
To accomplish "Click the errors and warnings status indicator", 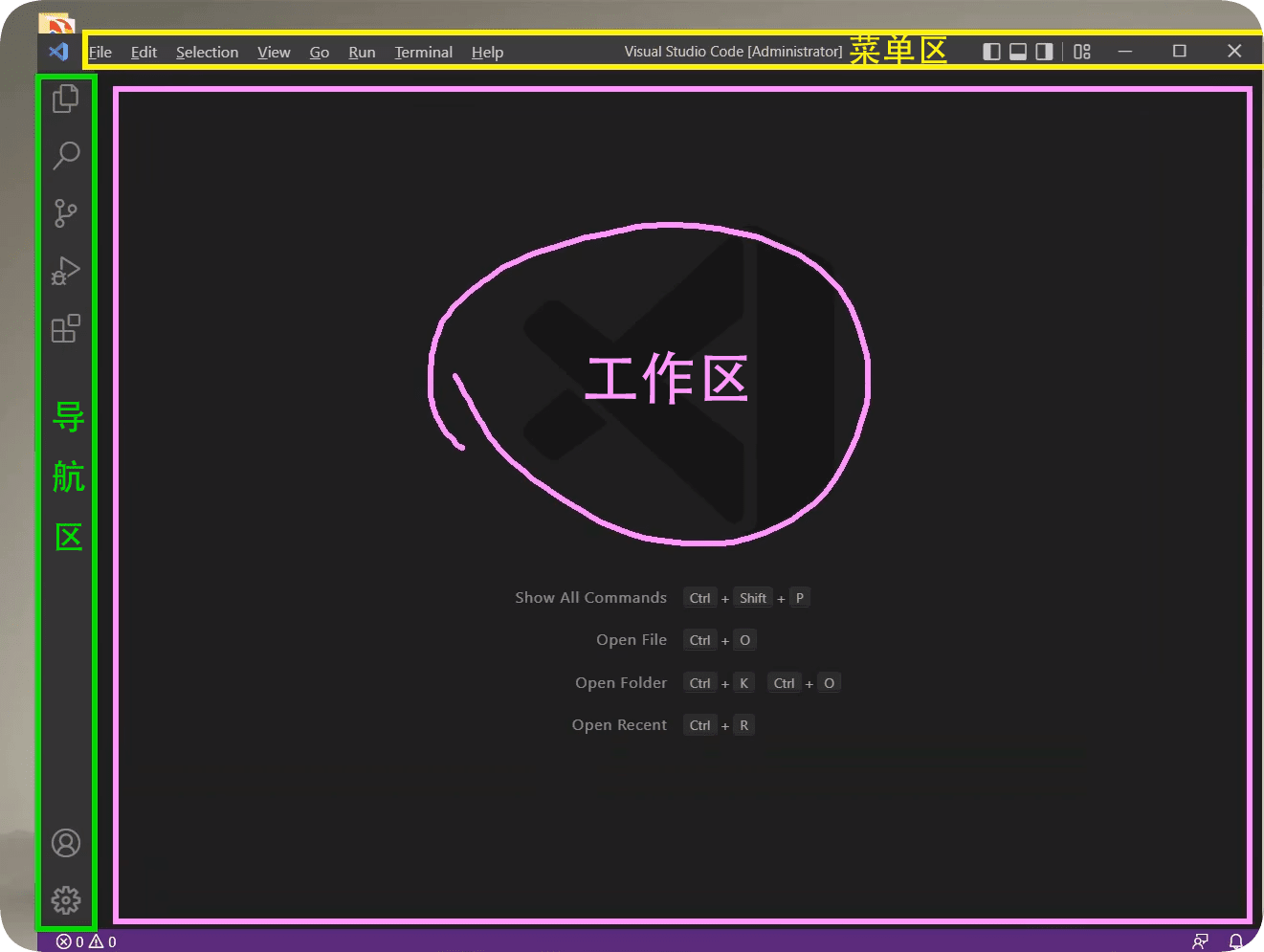I will coord(86,941).
